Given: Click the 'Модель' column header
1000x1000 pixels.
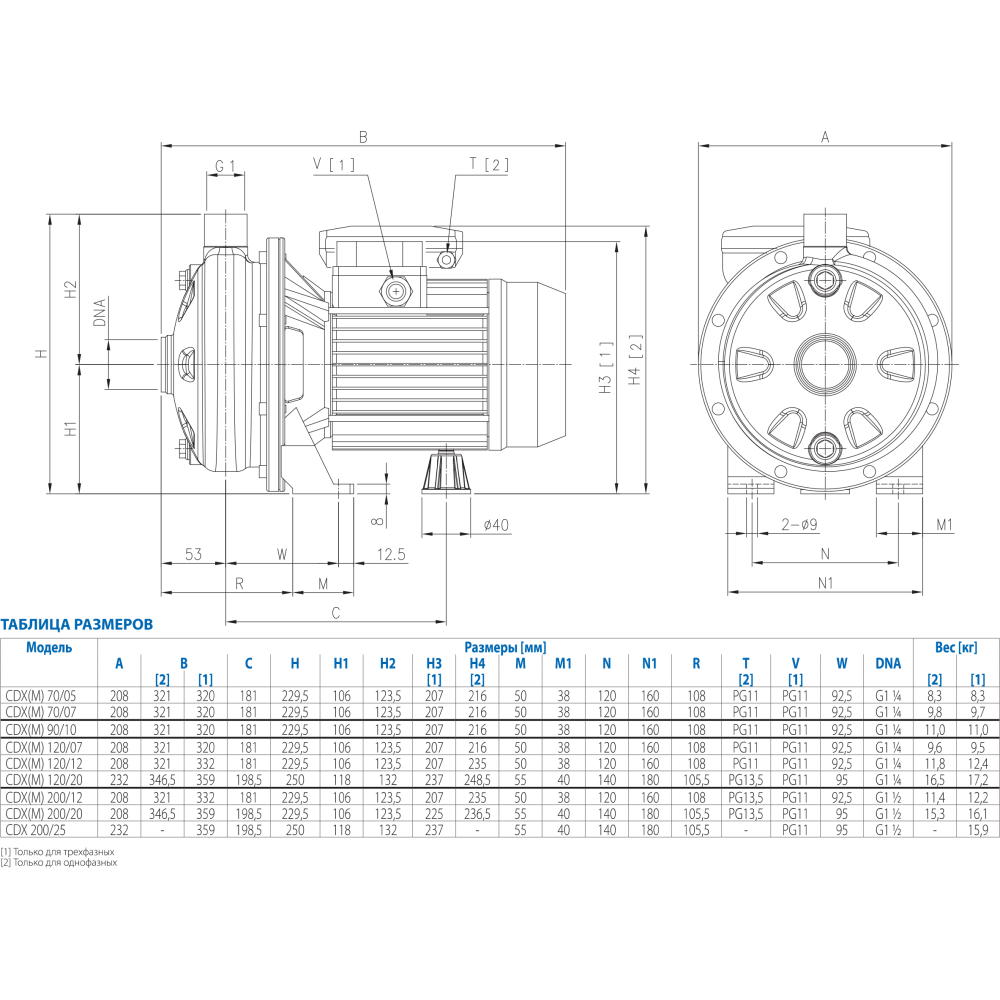Looking at the screenshot, I should click(x=49, y=647).
